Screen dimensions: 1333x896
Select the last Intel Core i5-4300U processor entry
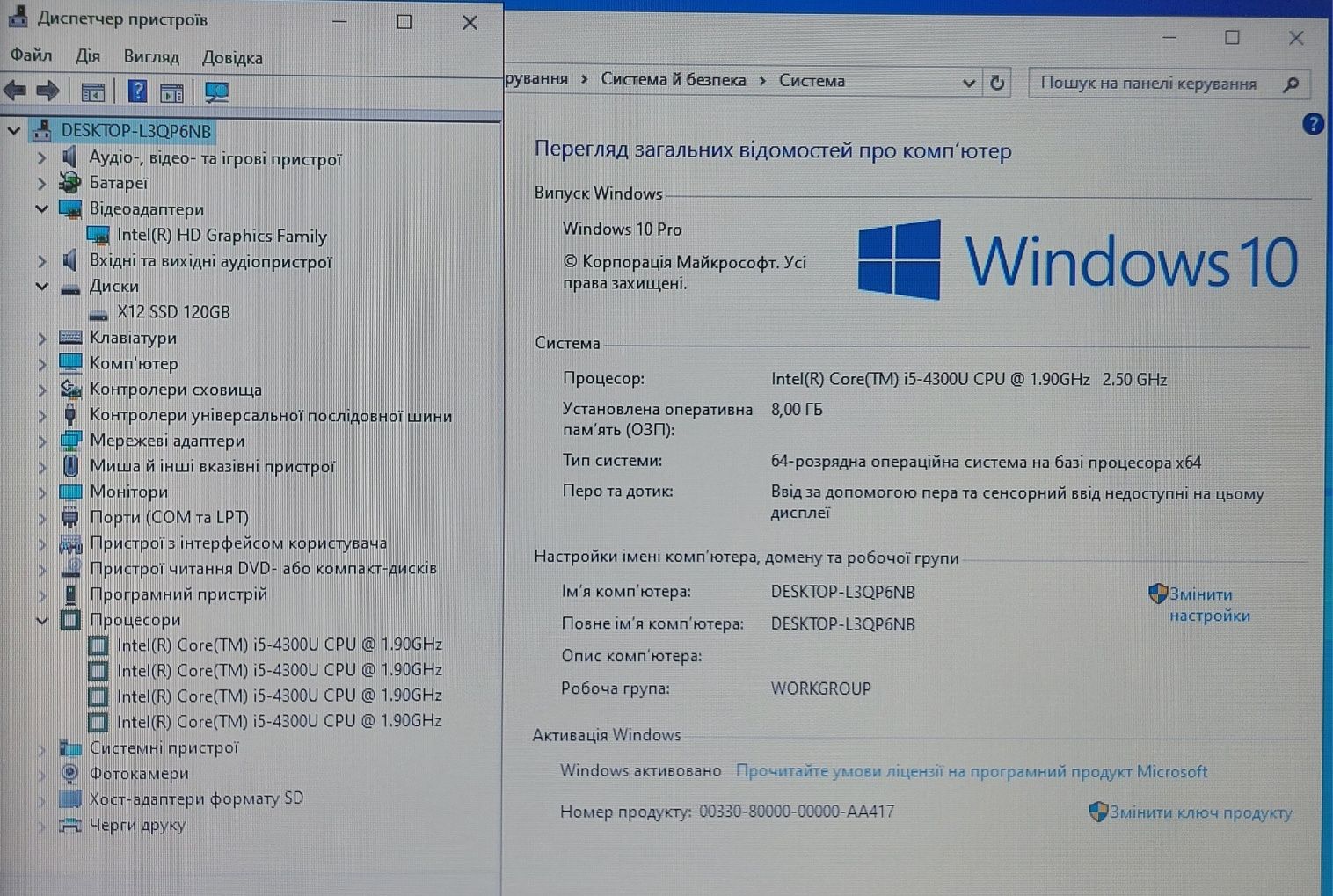279,721
